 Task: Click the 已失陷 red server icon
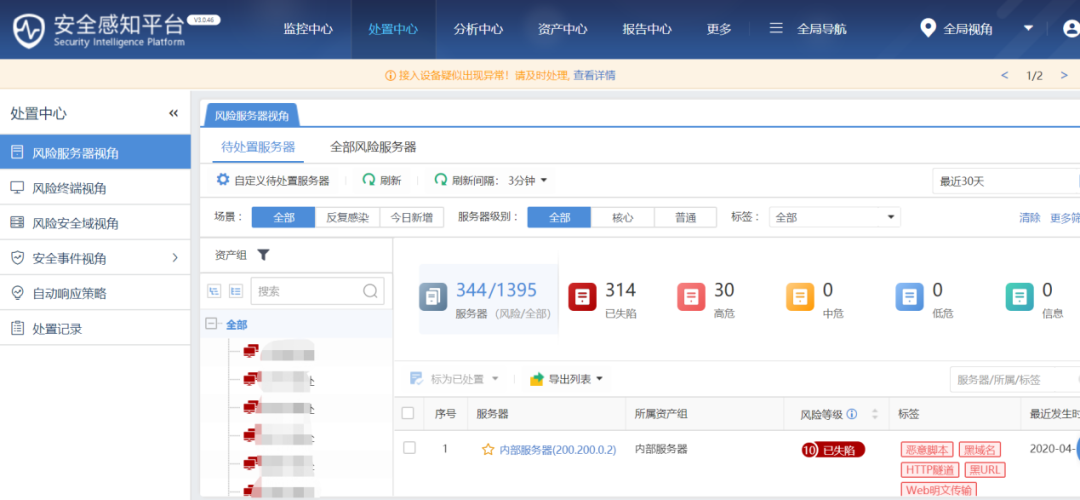(583, 297)
